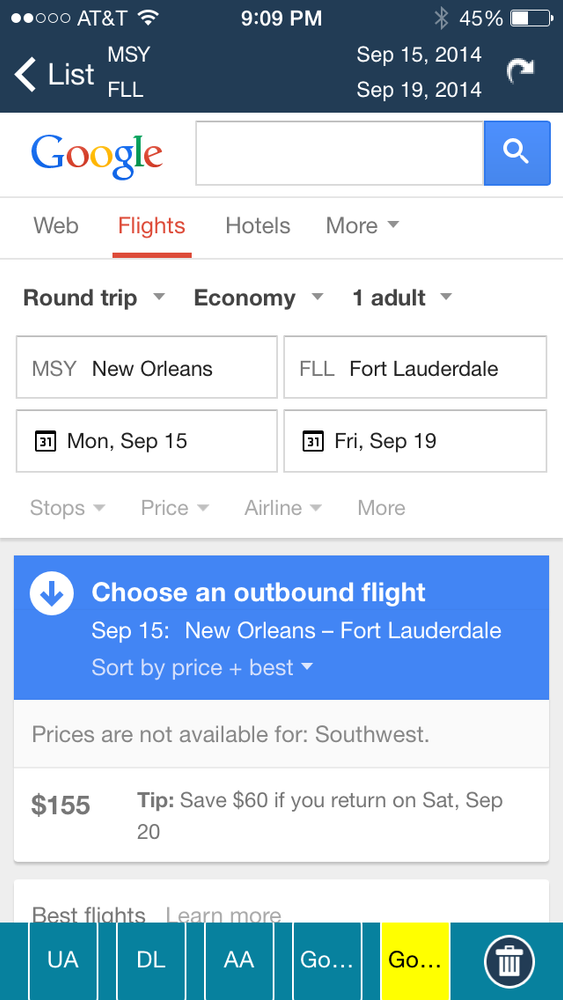The image size is (563, 1000).
Task: Click the Google logo
Action: [97, 155]
